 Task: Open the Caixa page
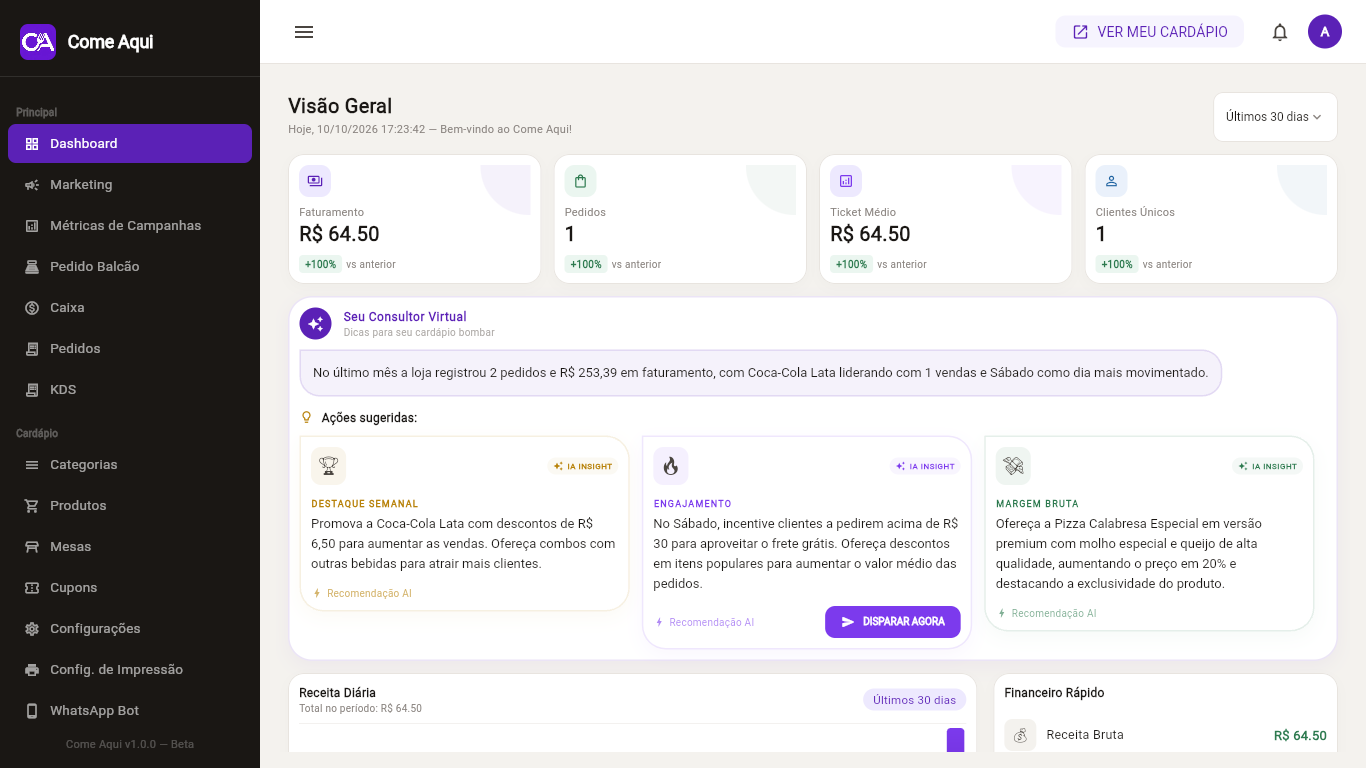(x=130, y=307)
